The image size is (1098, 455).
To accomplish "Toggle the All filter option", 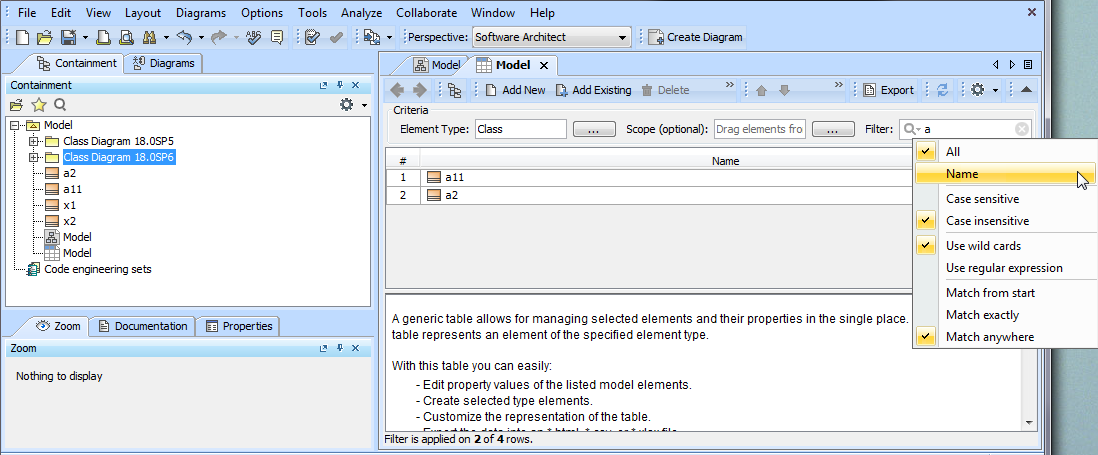I will [1004, 152].
